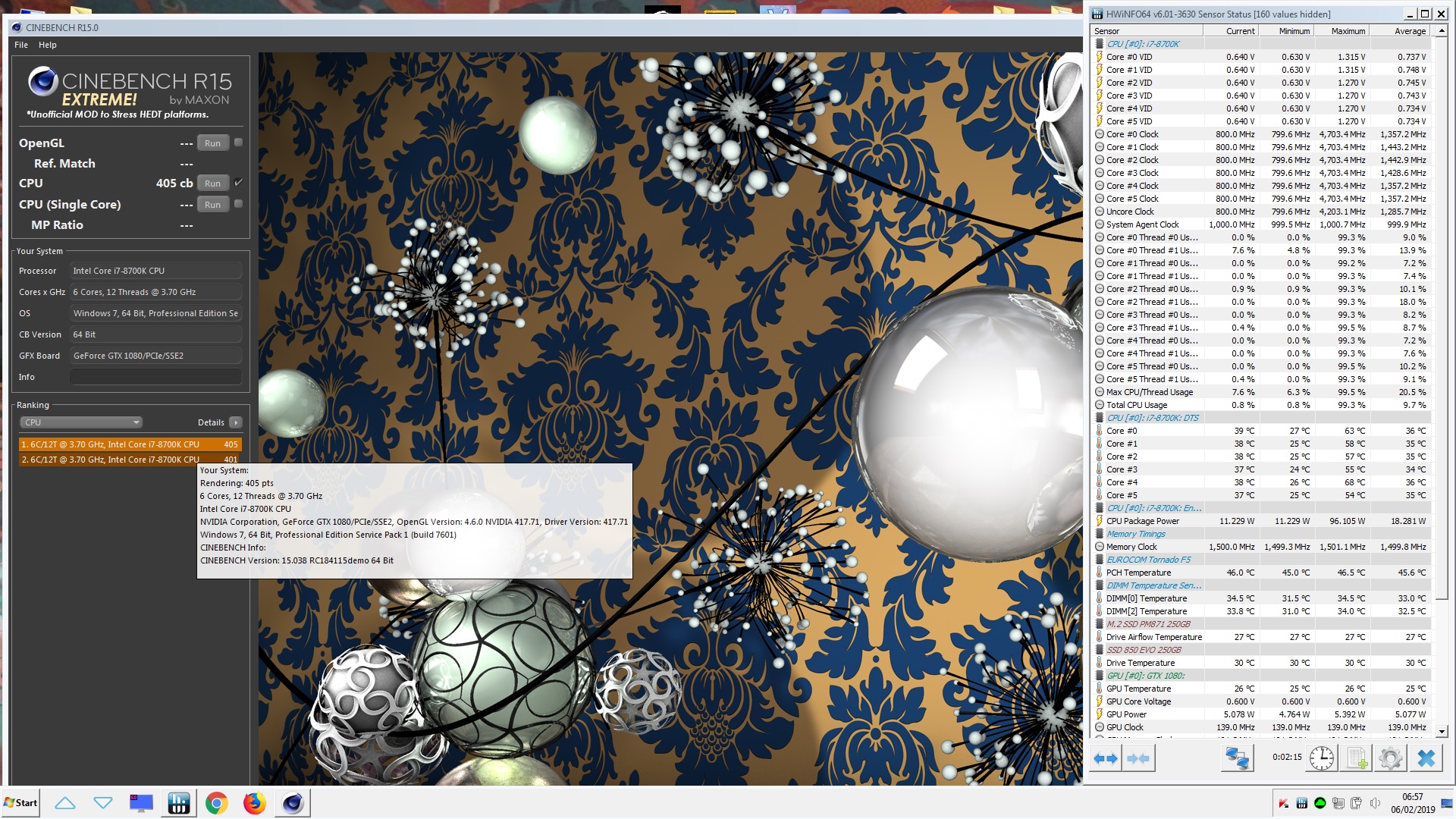Select ranking entry 2 scoring 401
Viewport: 1456px width, 819px height.
click(x=130, y=459)
